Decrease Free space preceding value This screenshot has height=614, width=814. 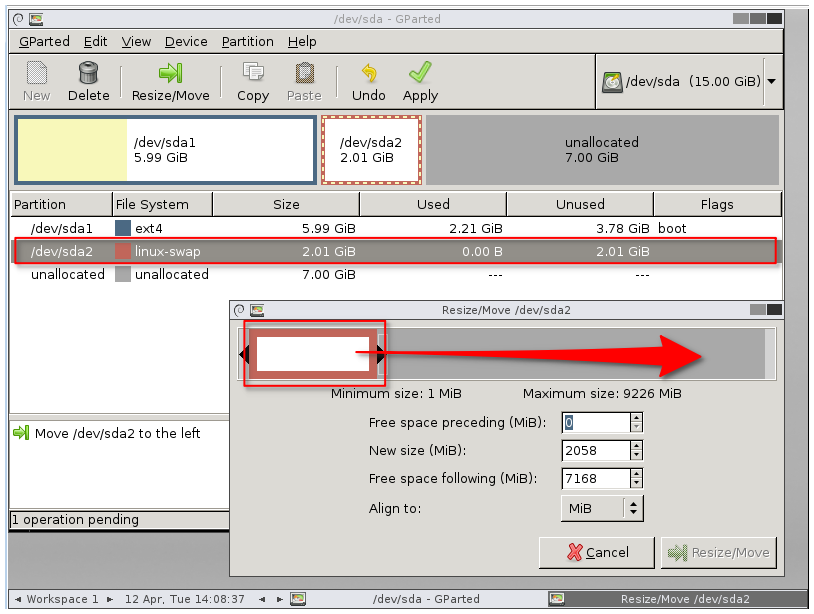click(x=637, y=427)
